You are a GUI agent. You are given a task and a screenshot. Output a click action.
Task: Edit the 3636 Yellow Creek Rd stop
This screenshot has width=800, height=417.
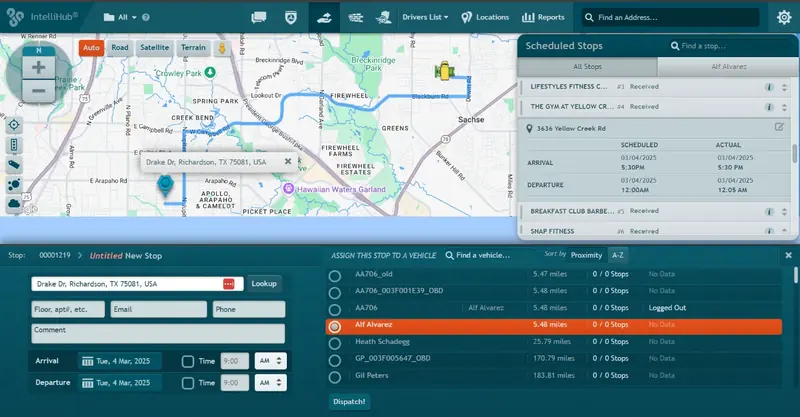pos(779,127)
